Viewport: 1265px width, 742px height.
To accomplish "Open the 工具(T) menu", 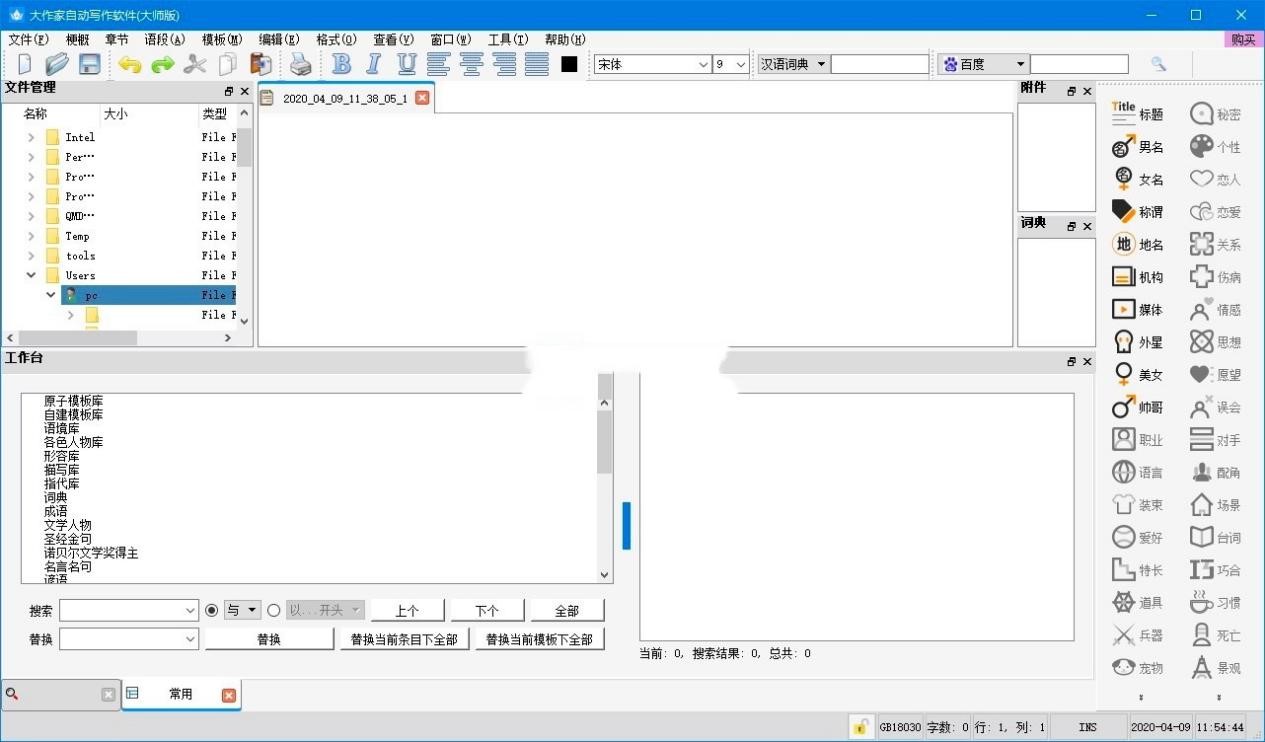I will (x=508, y=40).
